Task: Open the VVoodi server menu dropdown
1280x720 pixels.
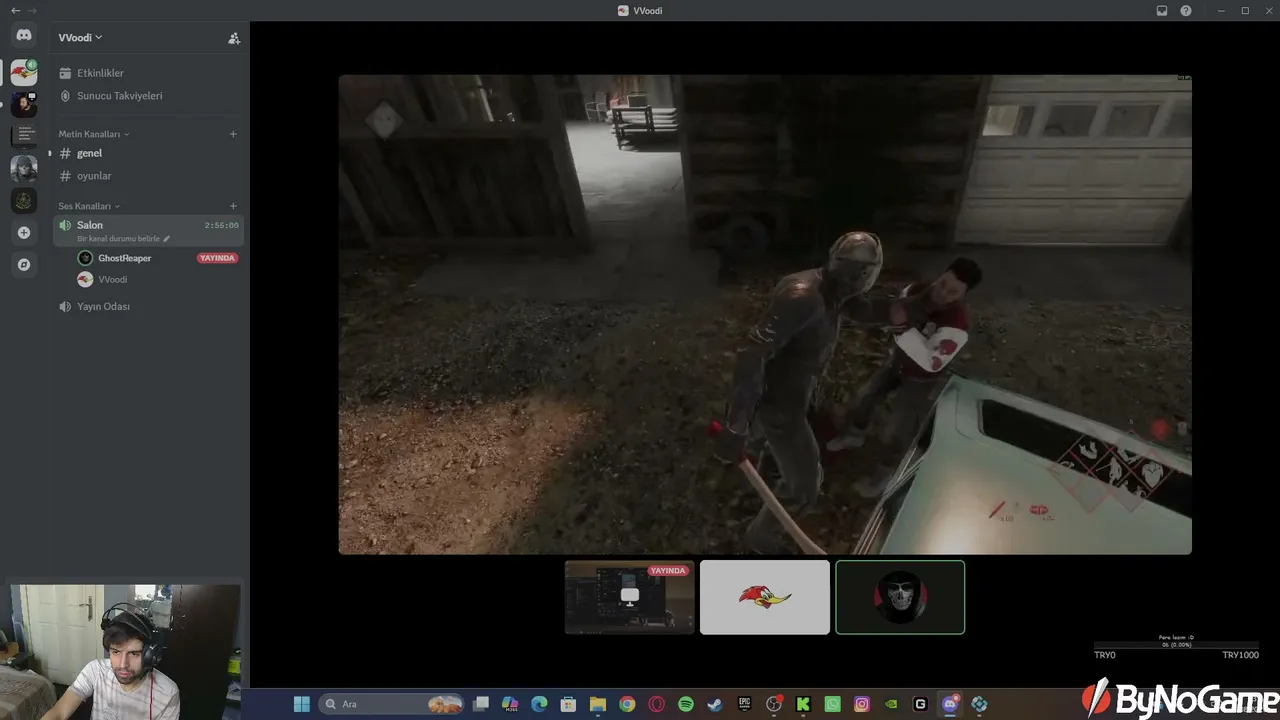Action: point(80,38)
